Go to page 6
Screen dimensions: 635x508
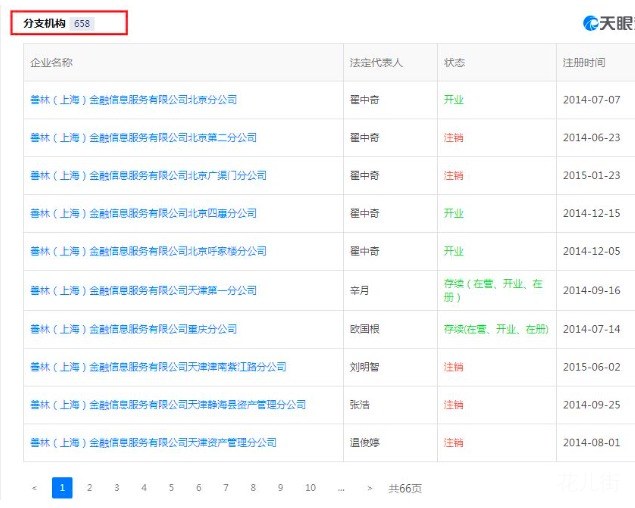198,488
